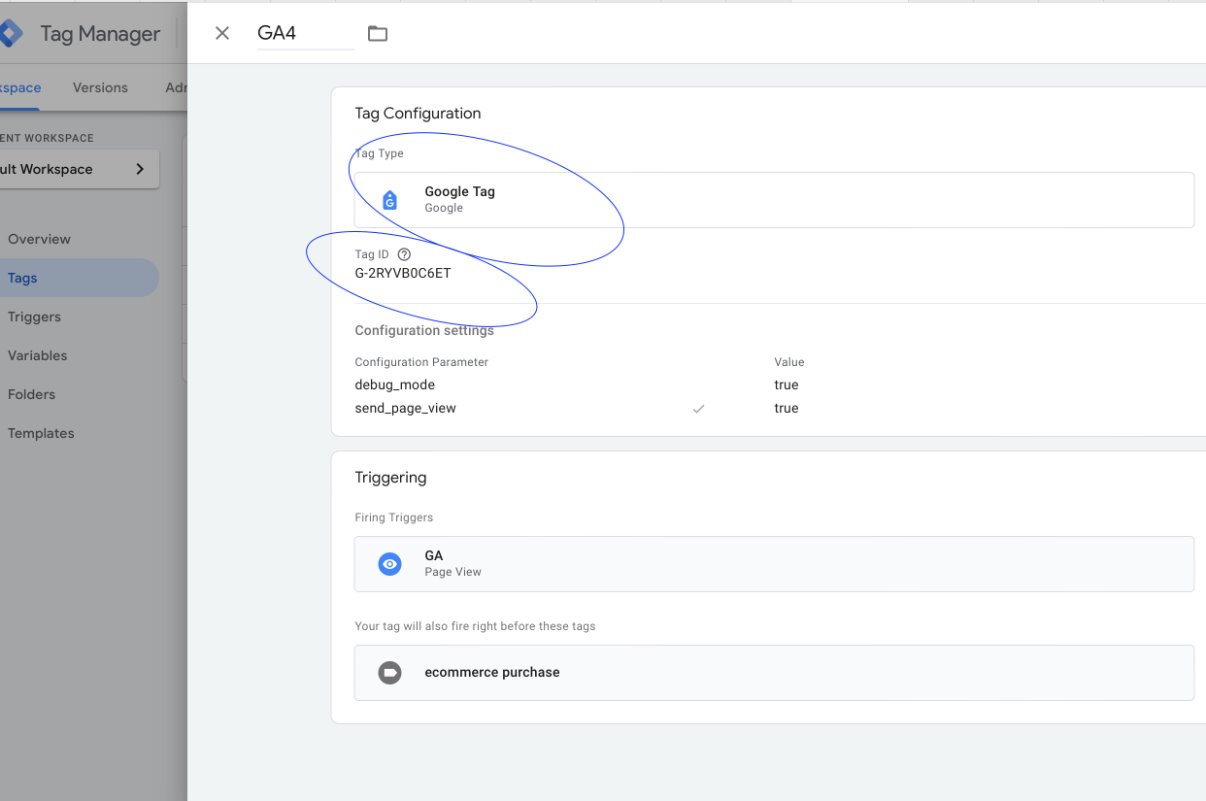Viewport: 1206px width, 801px height.
Task: Click the Tag ID help question icon
Action: click(404, 255)
